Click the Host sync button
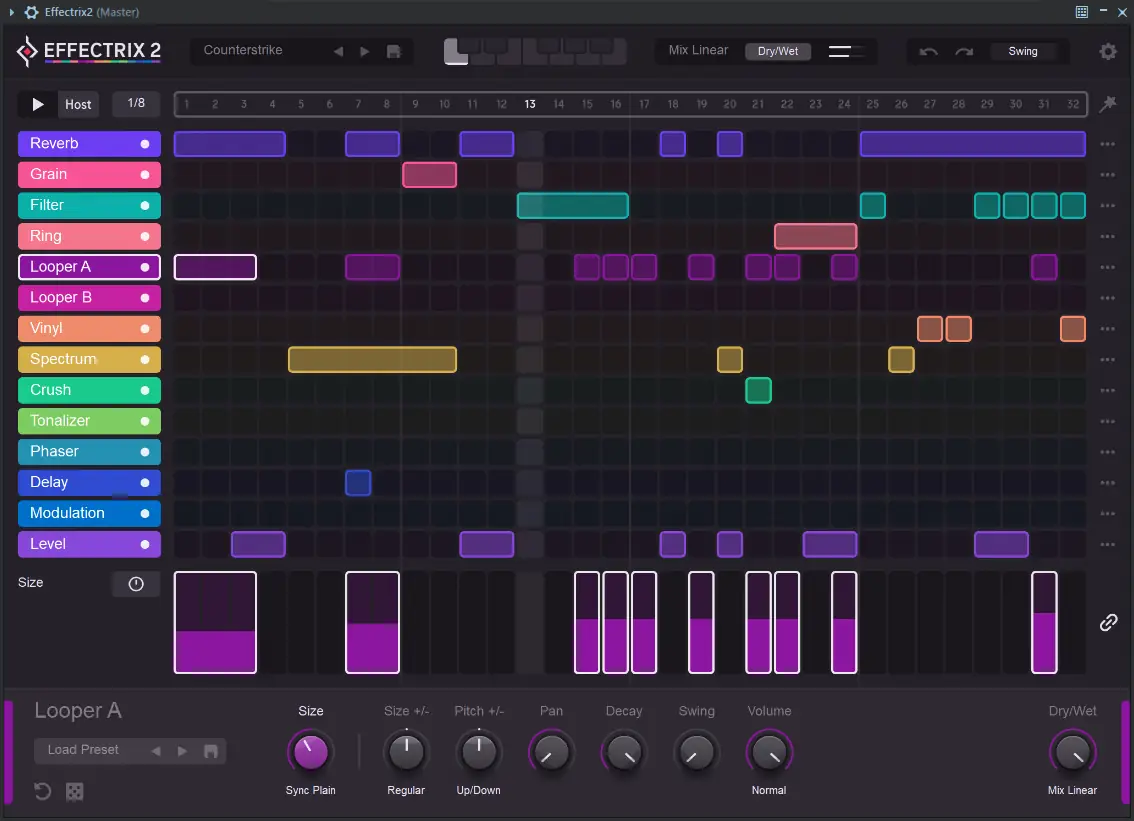This screenshot has height=821, width=1134. pos(78,104)
